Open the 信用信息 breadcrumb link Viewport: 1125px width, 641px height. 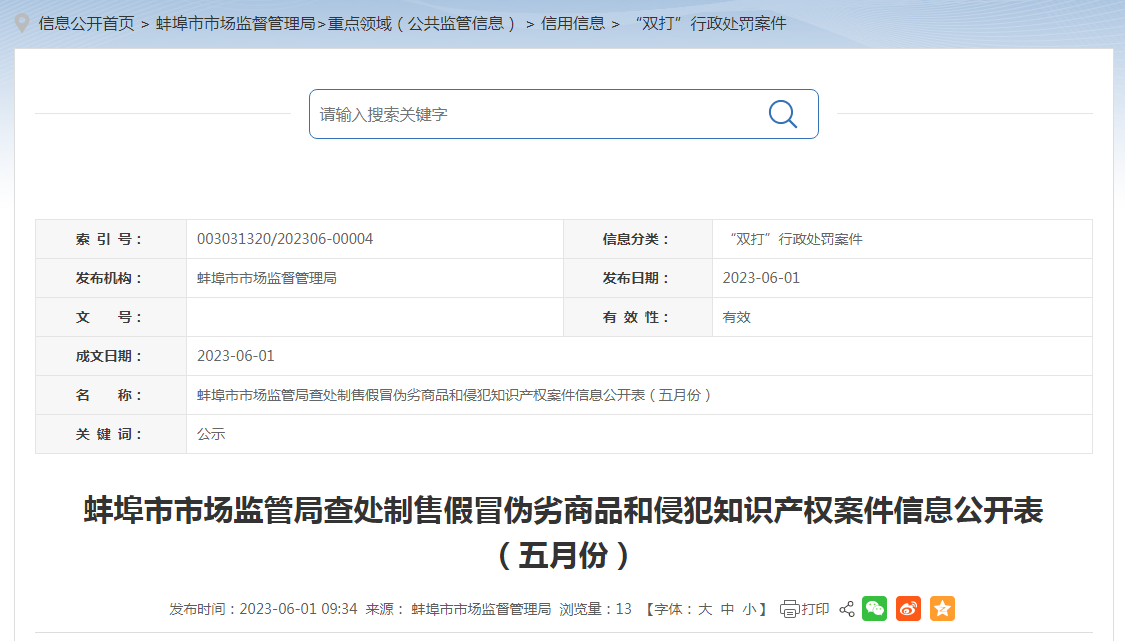pyautogui.click(x=573, y=24)
